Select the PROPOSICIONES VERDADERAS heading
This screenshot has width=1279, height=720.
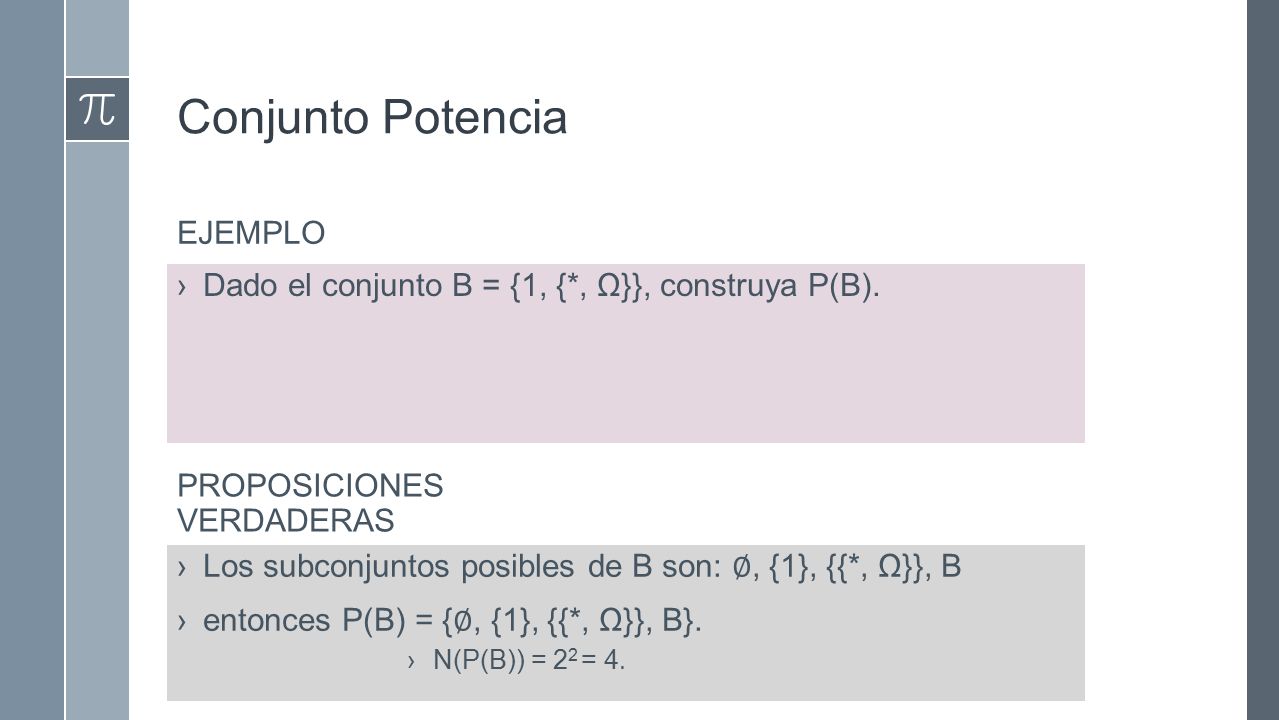click(x=310, y=503)
